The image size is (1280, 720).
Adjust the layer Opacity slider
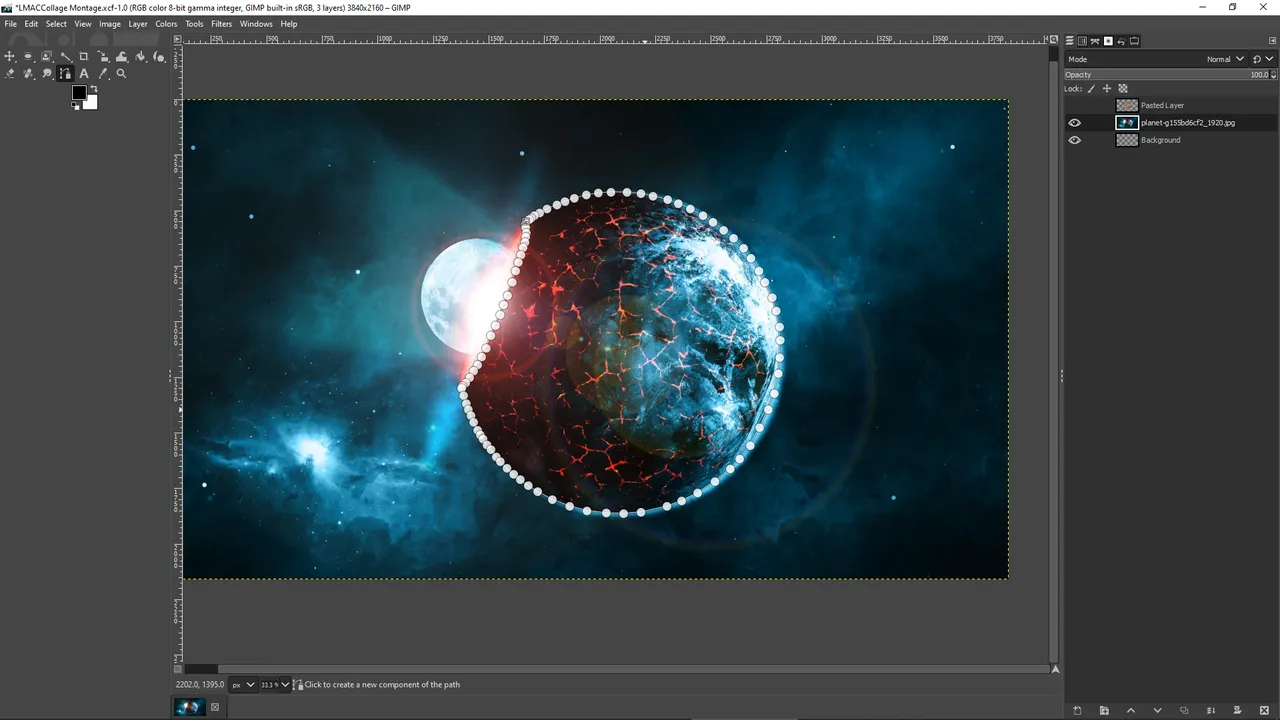1166,75
